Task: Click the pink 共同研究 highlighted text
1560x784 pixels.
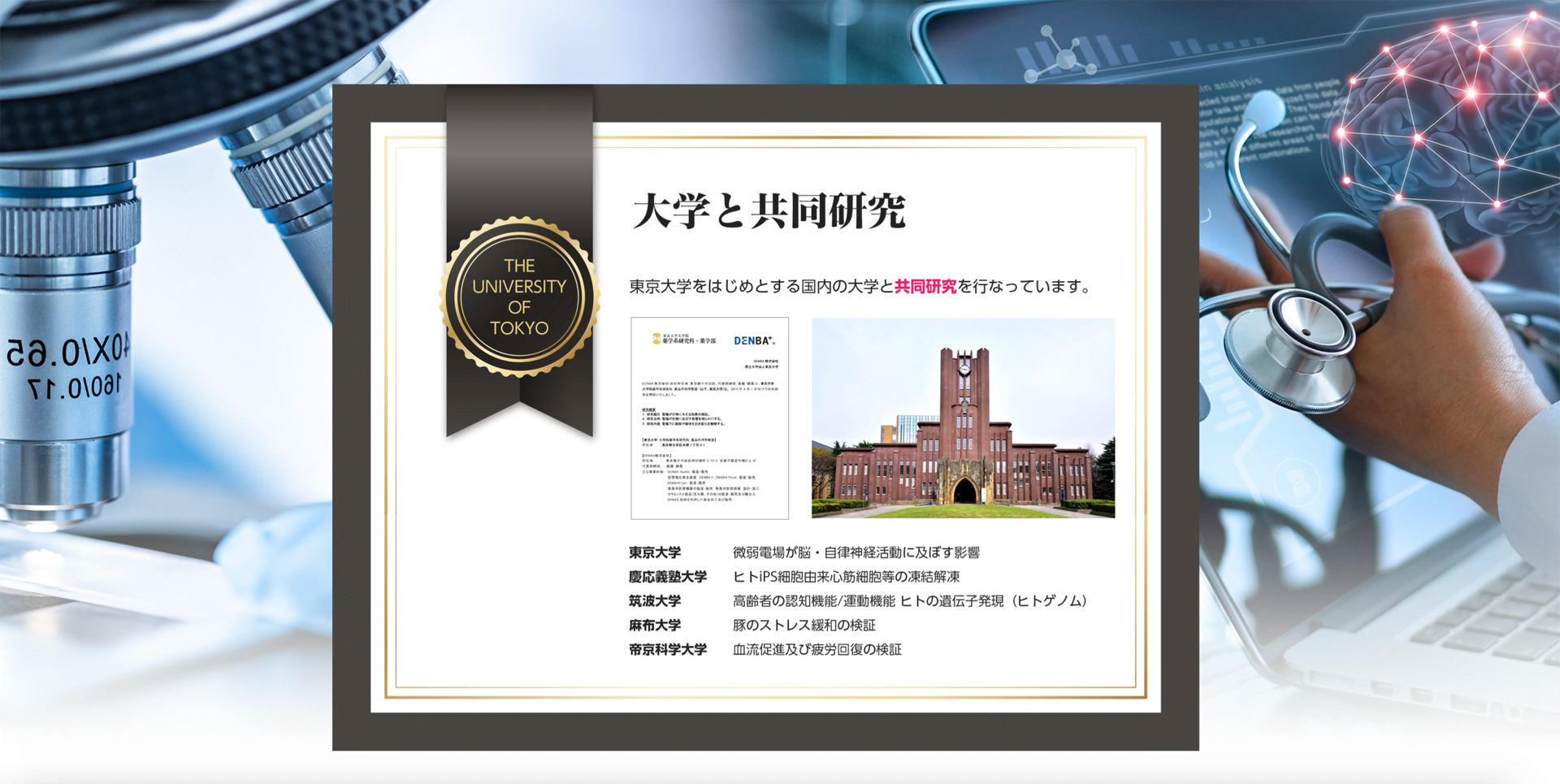Action: 925,286
